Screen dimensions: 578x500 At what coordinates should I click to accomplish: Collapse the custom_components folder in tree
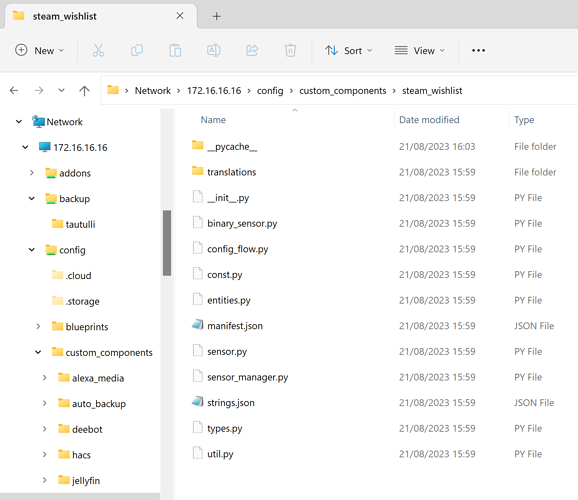click(x=38, y=352)
